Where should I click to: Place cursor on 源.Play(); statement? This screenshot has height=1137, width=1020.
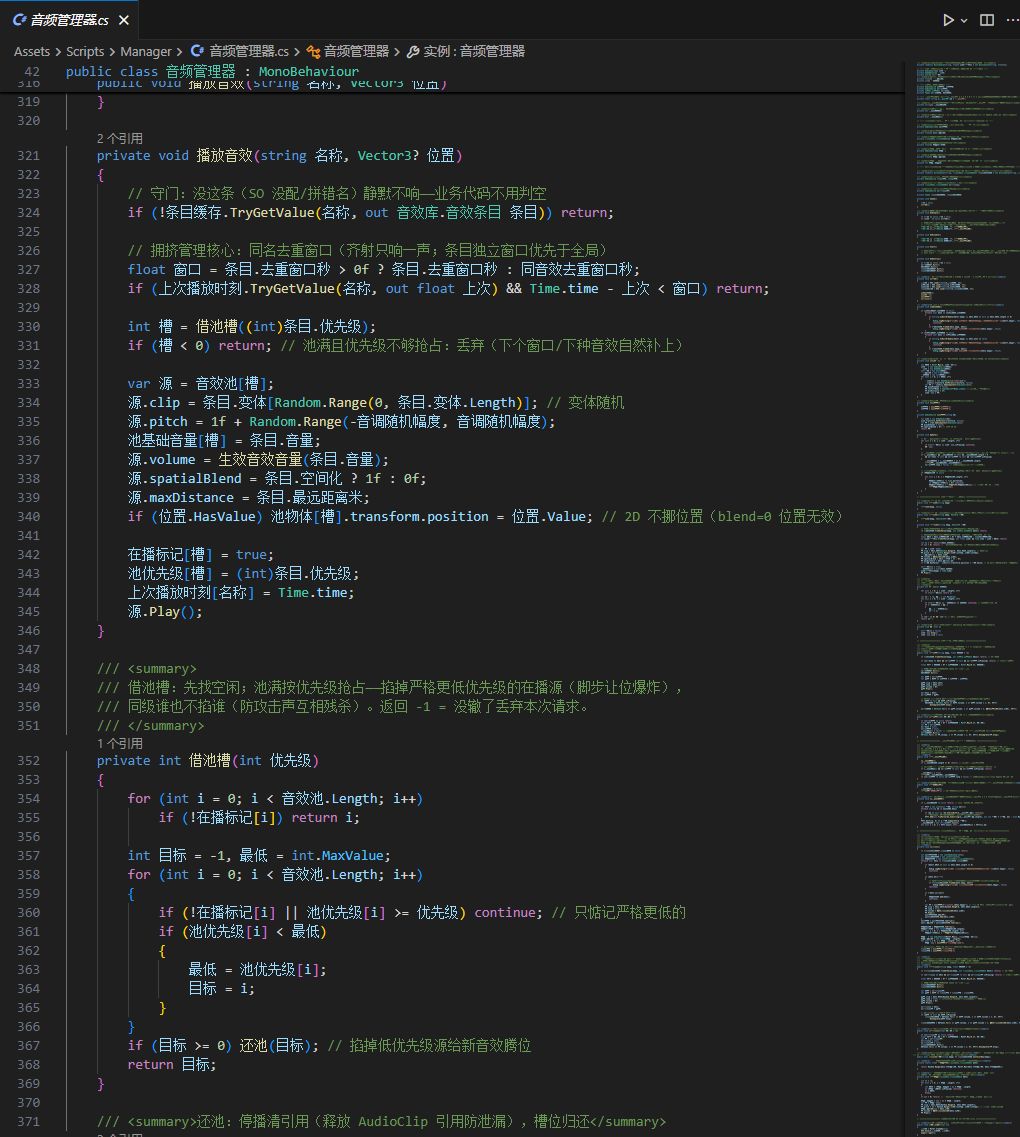point(165,611)
